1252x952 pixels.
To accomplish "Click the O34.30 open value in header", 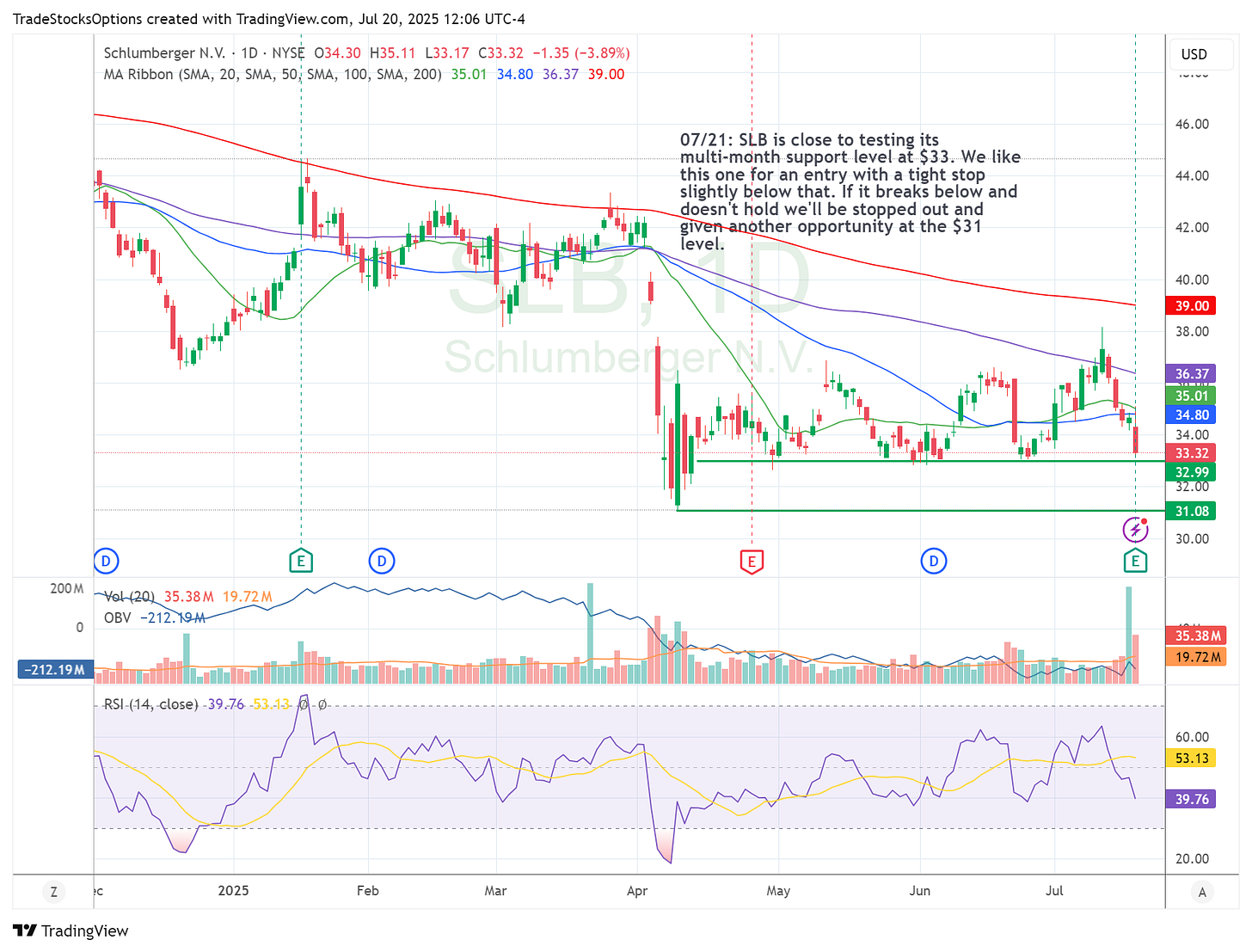I will point(338,53).
